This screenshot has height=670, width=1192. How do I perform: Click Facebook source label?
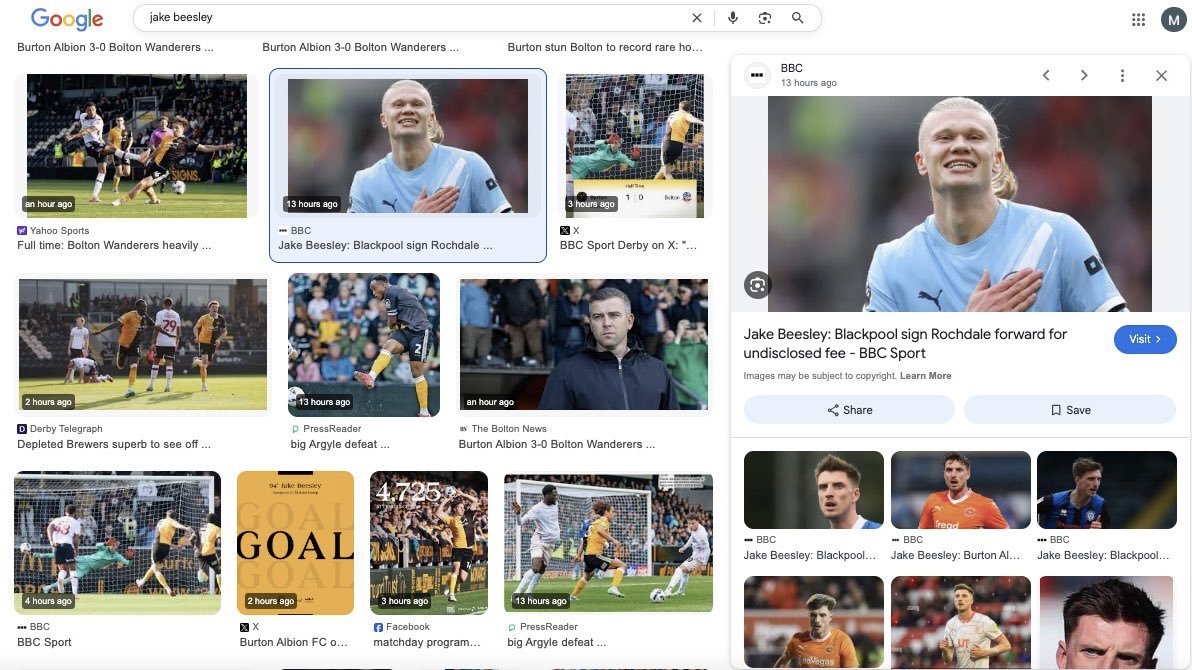click(x=407, y=627)
